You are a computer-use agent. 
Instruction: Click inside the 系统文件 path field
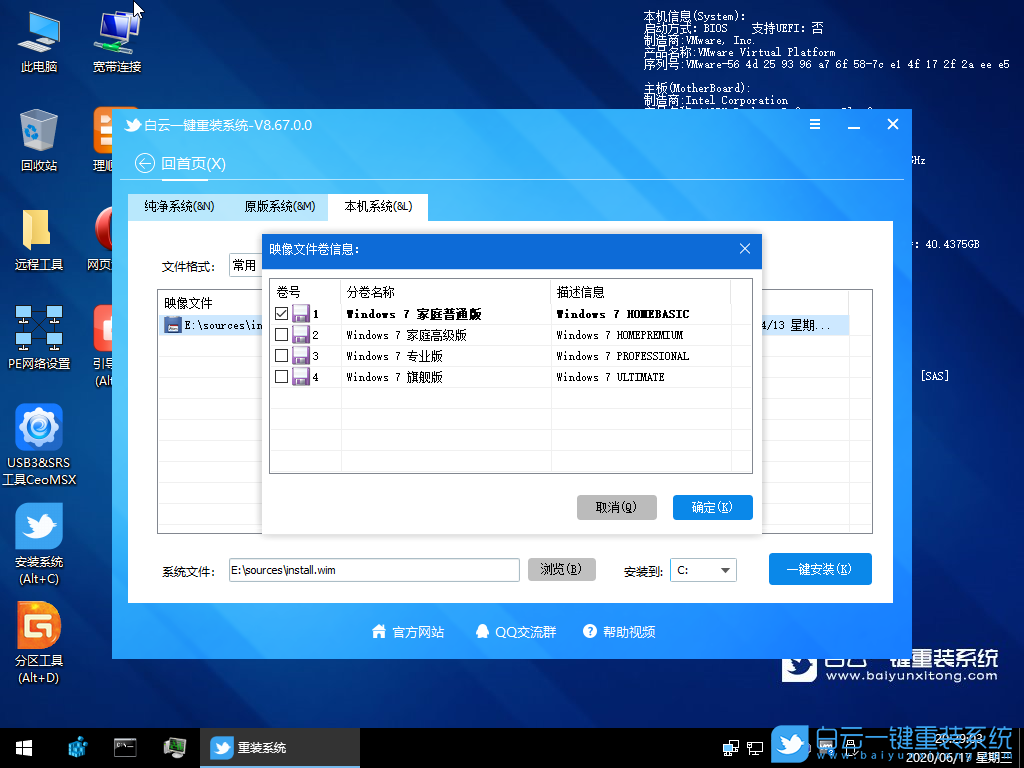pos(373,568)
